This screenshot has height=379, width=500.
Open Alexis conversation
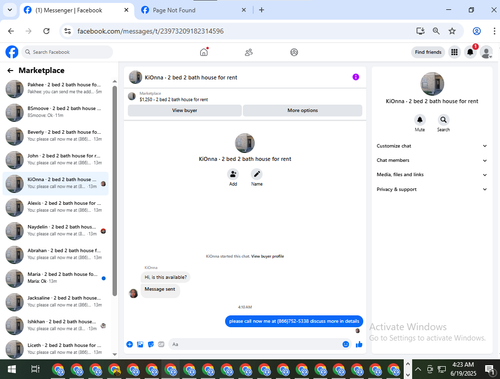tap(57, 207)
